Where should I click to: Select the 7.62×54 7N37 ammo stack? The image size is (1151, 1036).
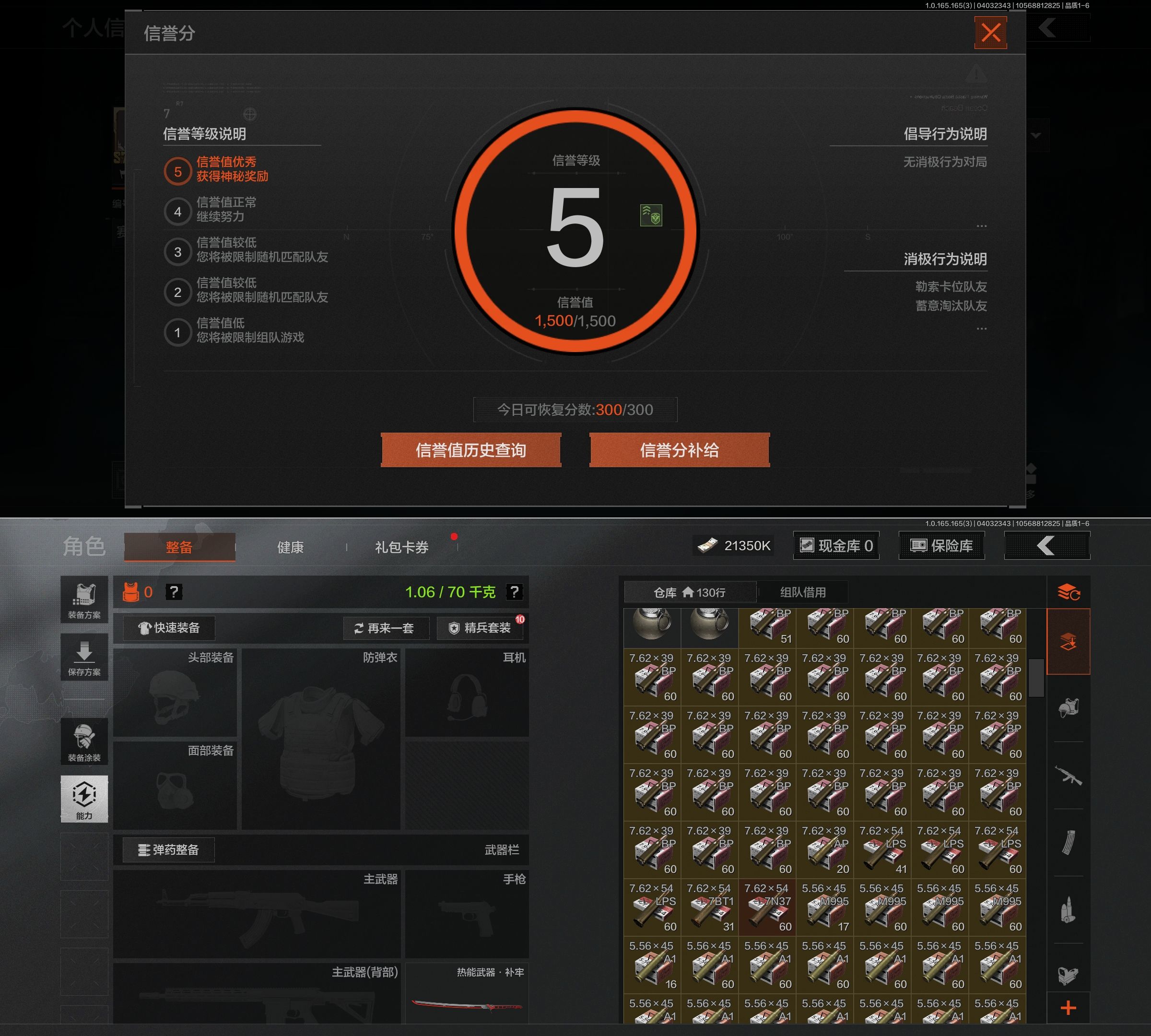point(767,907)
